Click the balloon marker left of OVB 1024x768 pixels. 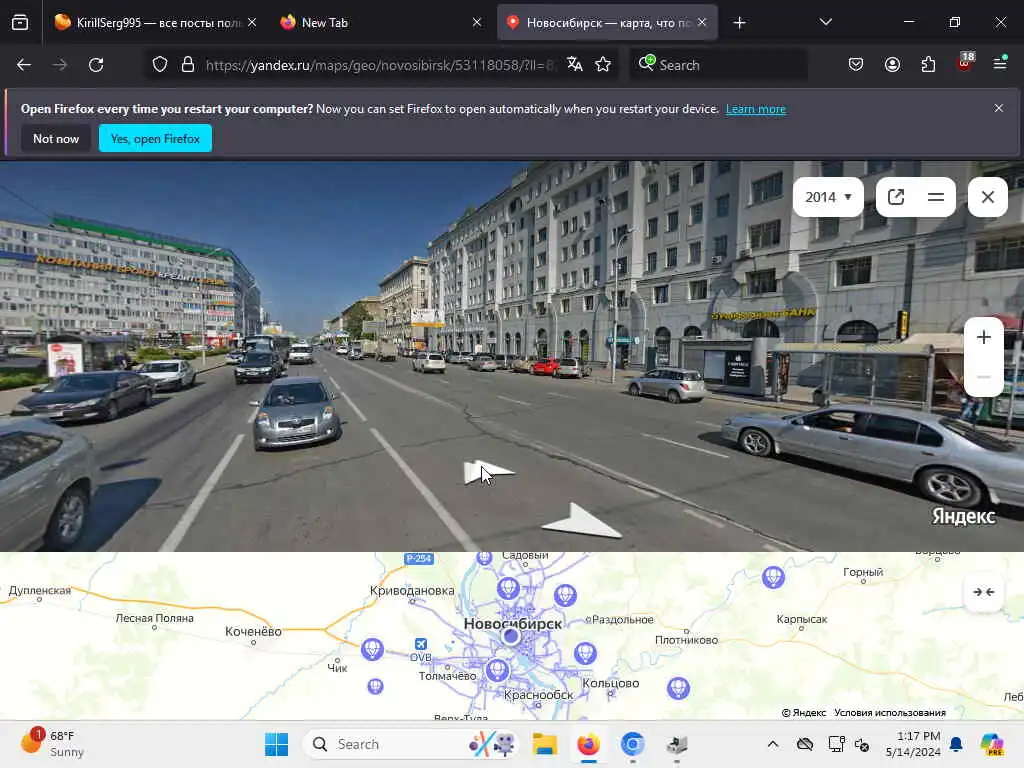tap(372, 649)
